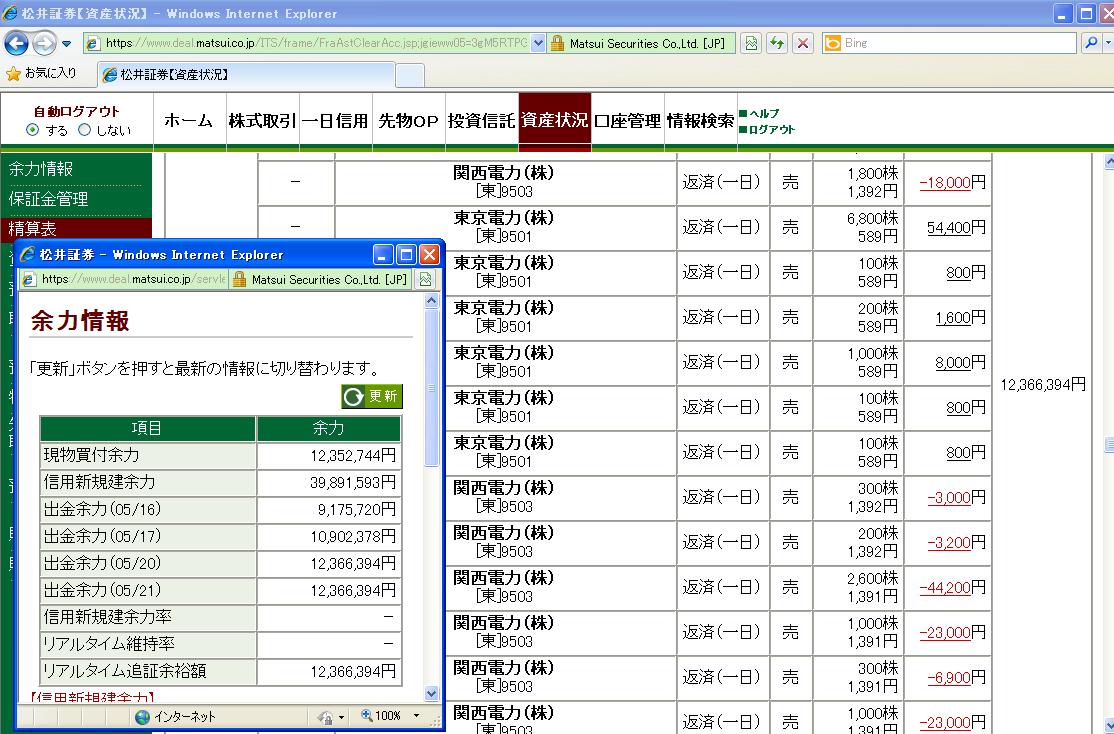Switch to the 口座管理 menu tab
1114x734 pixels.
(627, 121)
